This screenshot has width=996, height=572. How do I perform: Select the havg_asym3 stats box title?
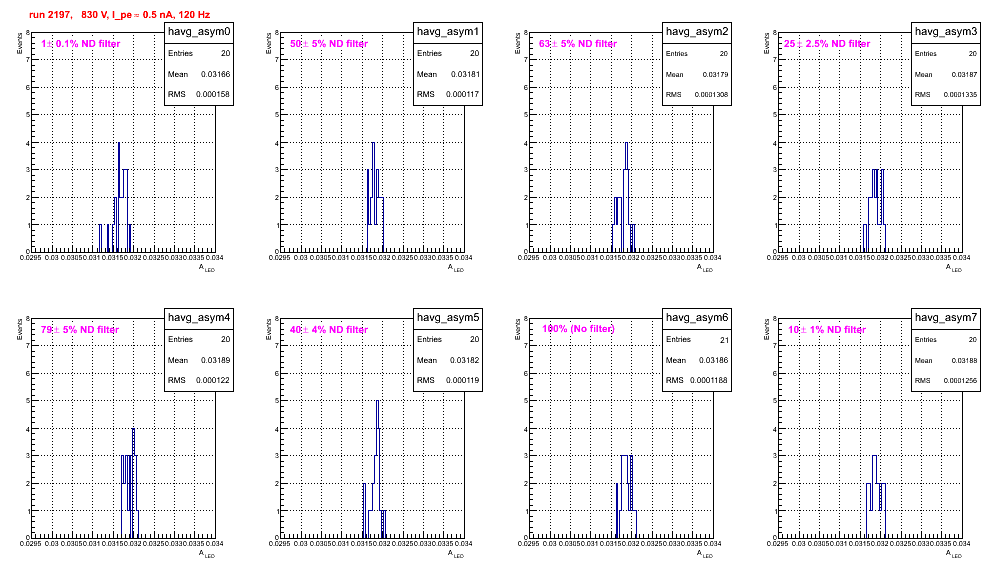(x=946, y=31)
